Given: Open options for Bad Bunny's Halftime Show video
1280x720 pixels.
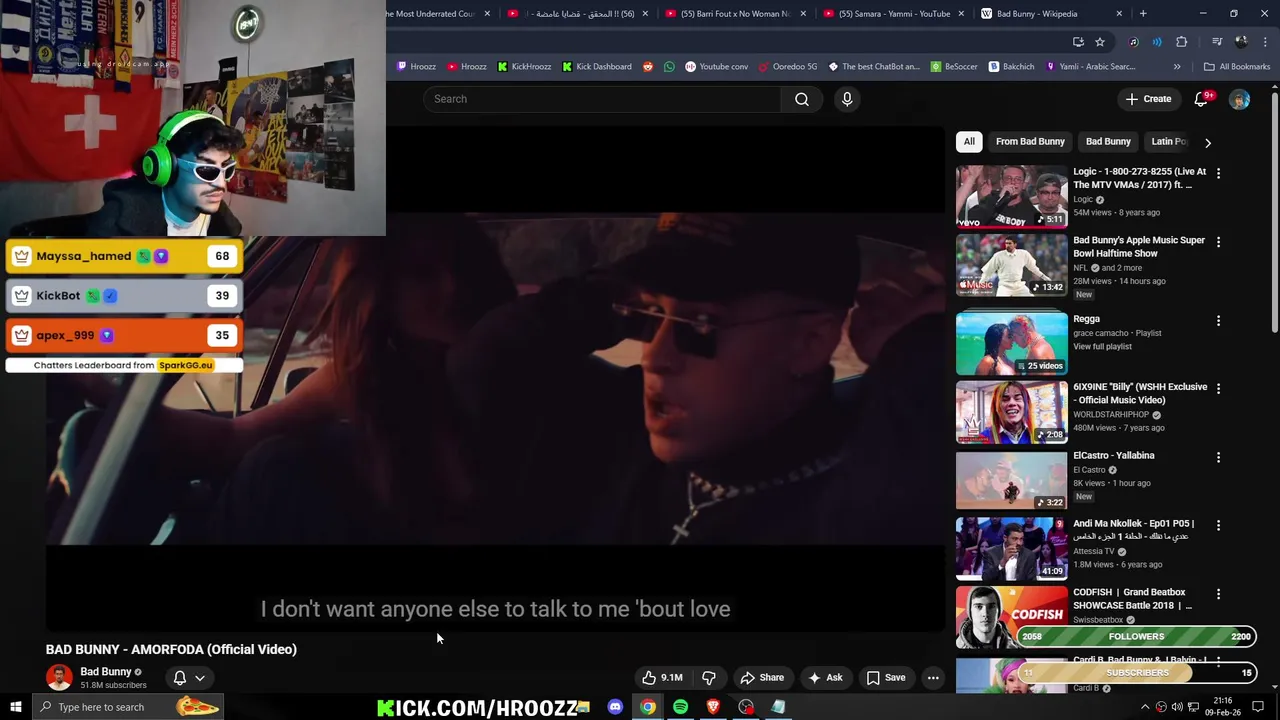Looking at the screenshot, I should [x=1218, y=242].
